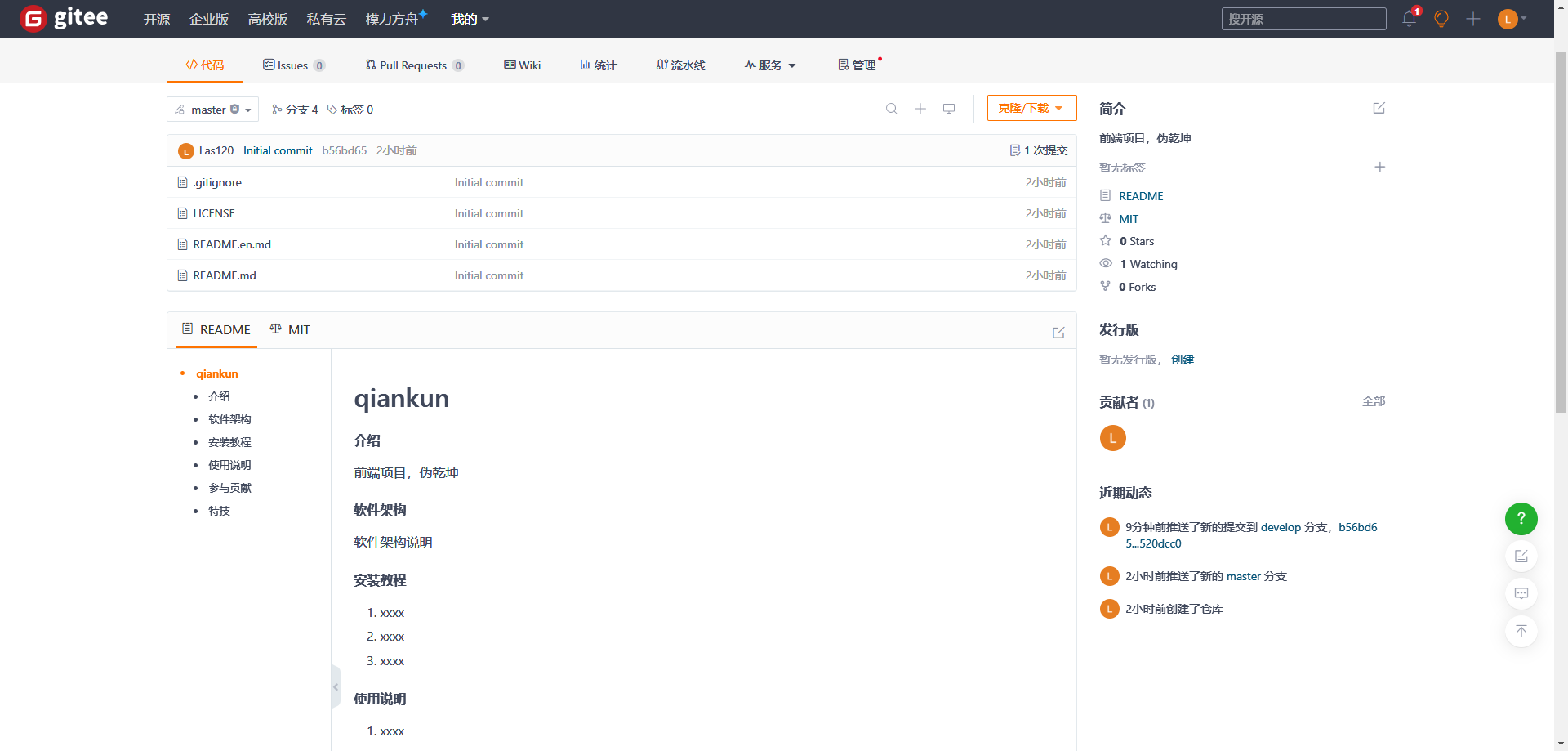Open Web IDE monitor icon

949,109
